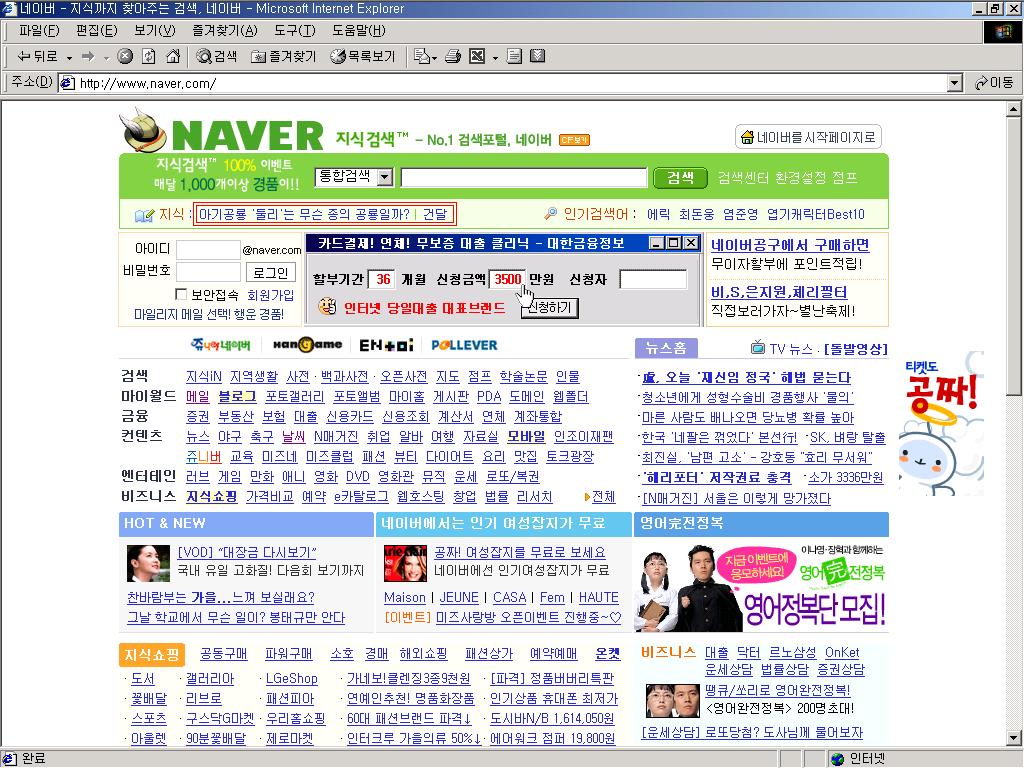Open the 보기(V) menu
The image size is (1024, 768).
[x=155, y=31]
